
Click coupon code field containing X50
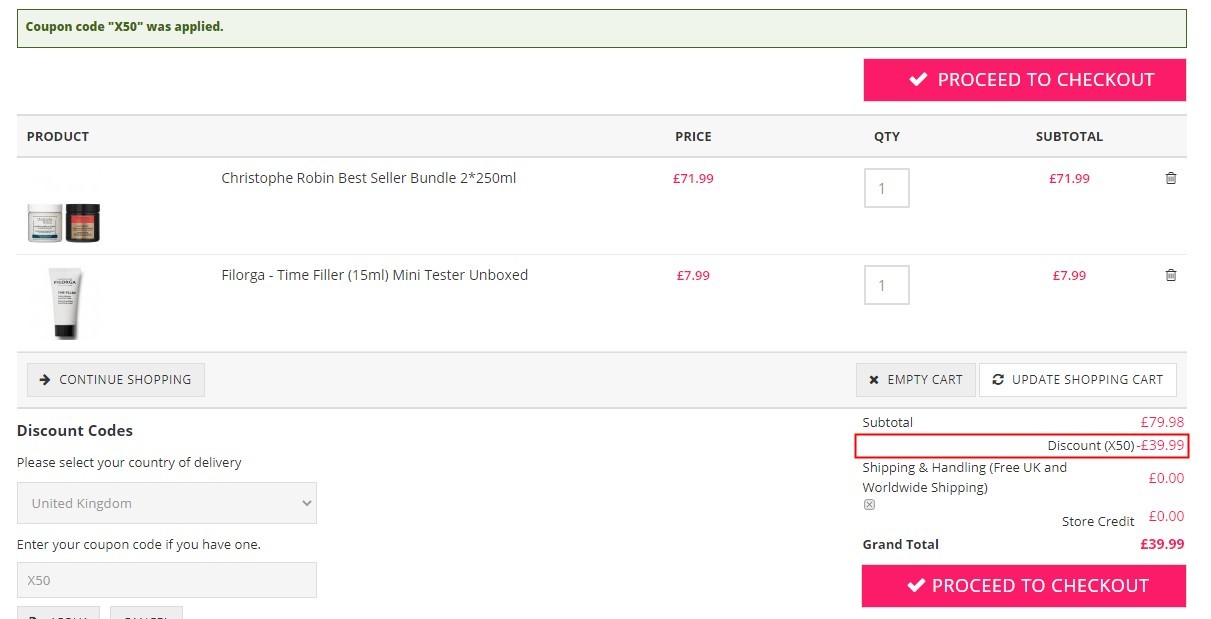click(167, 580)
